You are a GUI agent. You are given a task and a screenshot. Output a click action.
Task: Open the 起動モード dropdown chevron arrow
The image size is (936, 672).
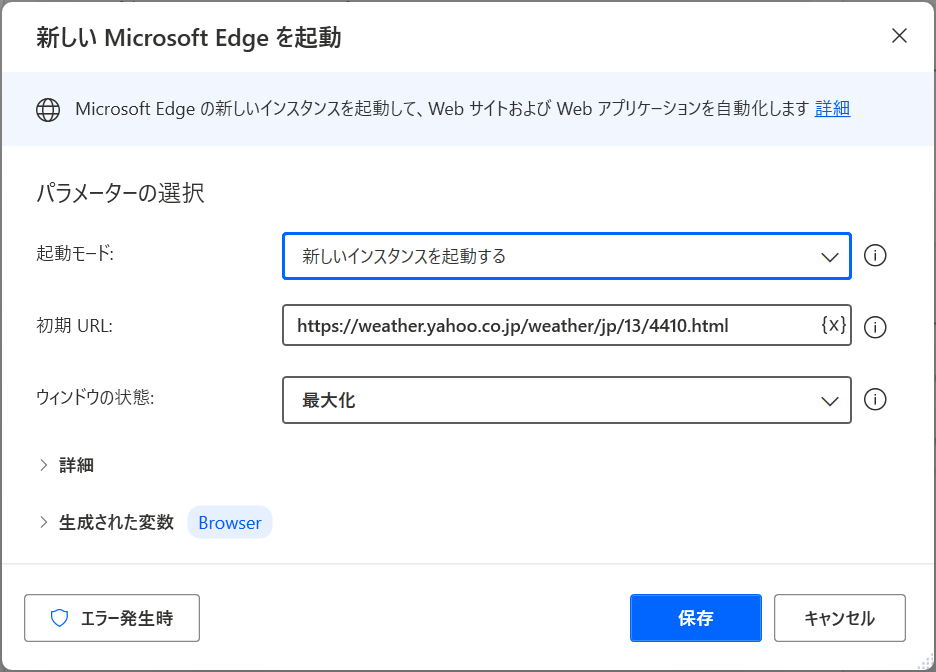(829, 256)
